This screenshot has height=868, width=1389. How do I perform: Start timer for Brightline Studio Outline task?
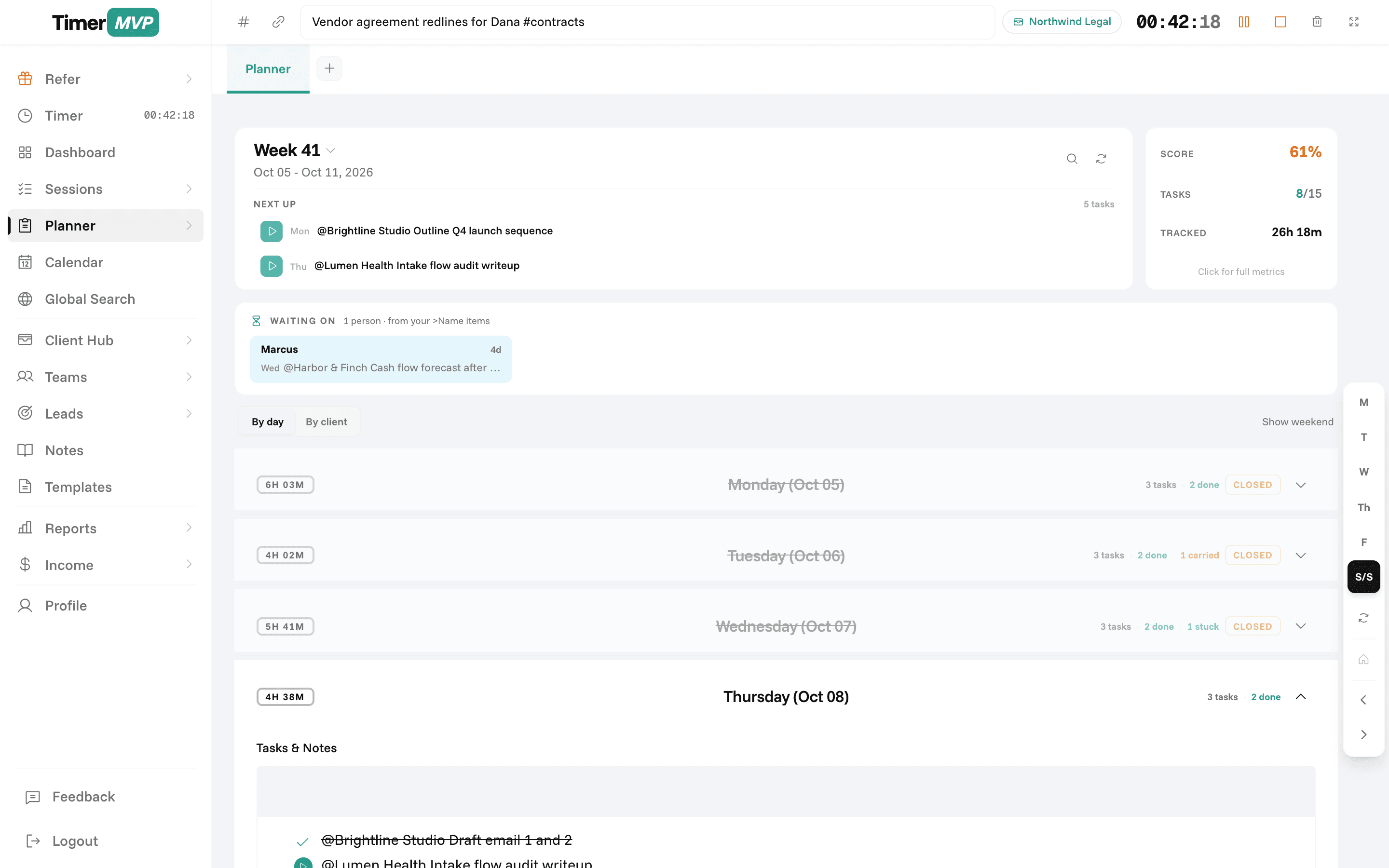(272, 231)
